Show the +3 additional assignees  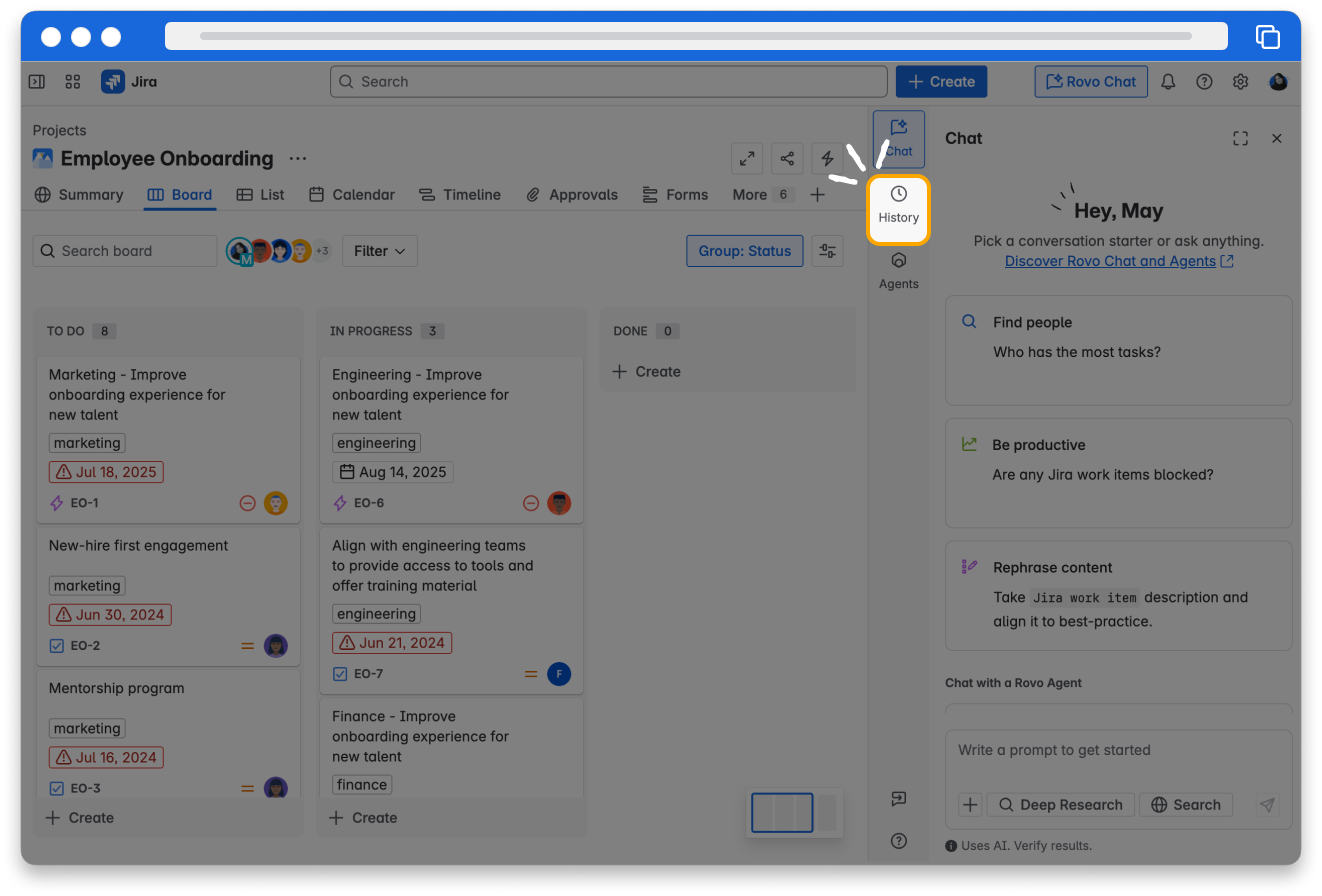322,251
